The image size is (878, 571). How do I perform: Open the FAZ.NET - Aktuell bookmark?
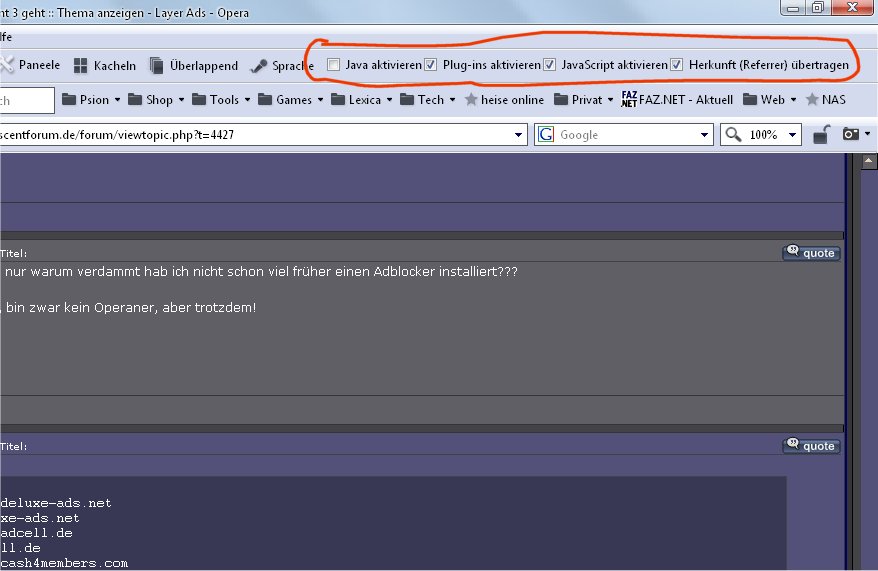tap(677, 100)
